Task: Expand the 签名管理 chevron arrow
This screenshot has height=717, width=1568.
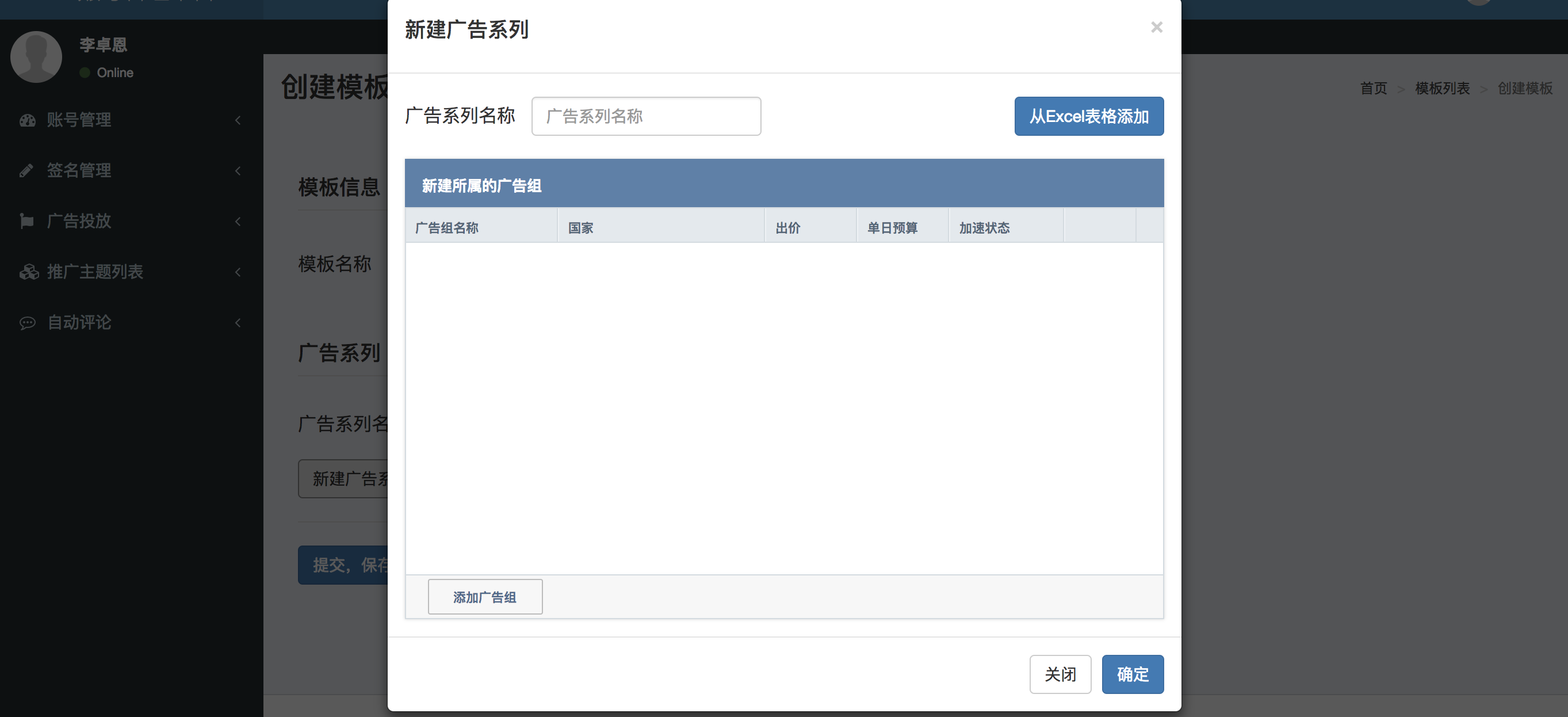Action: click(238, 170)
